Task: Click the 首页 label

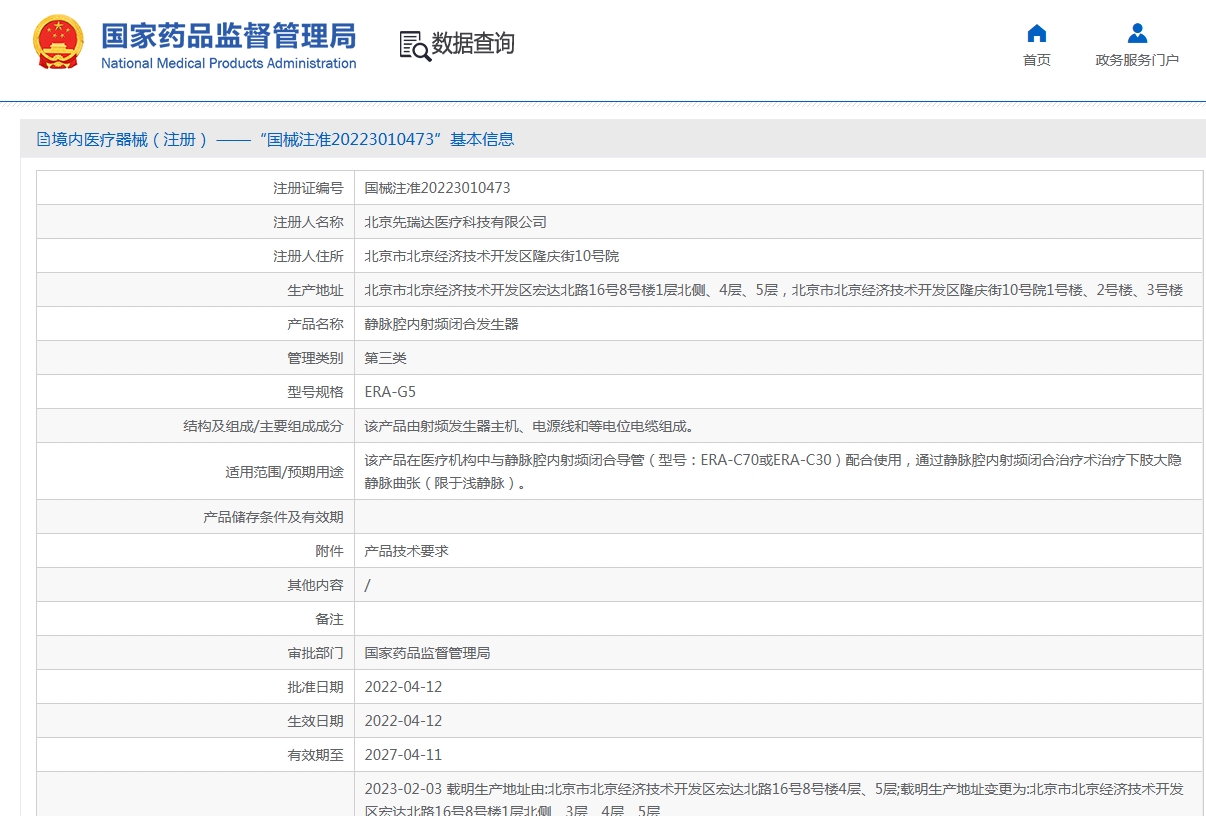Action: tap(1037, 60)
